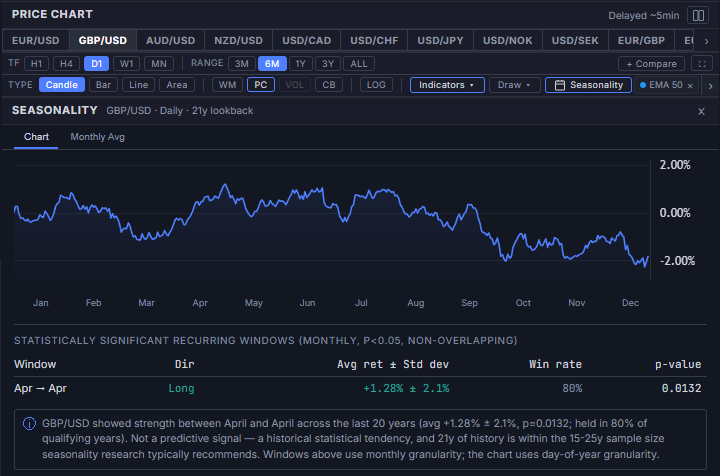
Task: Click the Win rate column header
Action: [555, 364]
